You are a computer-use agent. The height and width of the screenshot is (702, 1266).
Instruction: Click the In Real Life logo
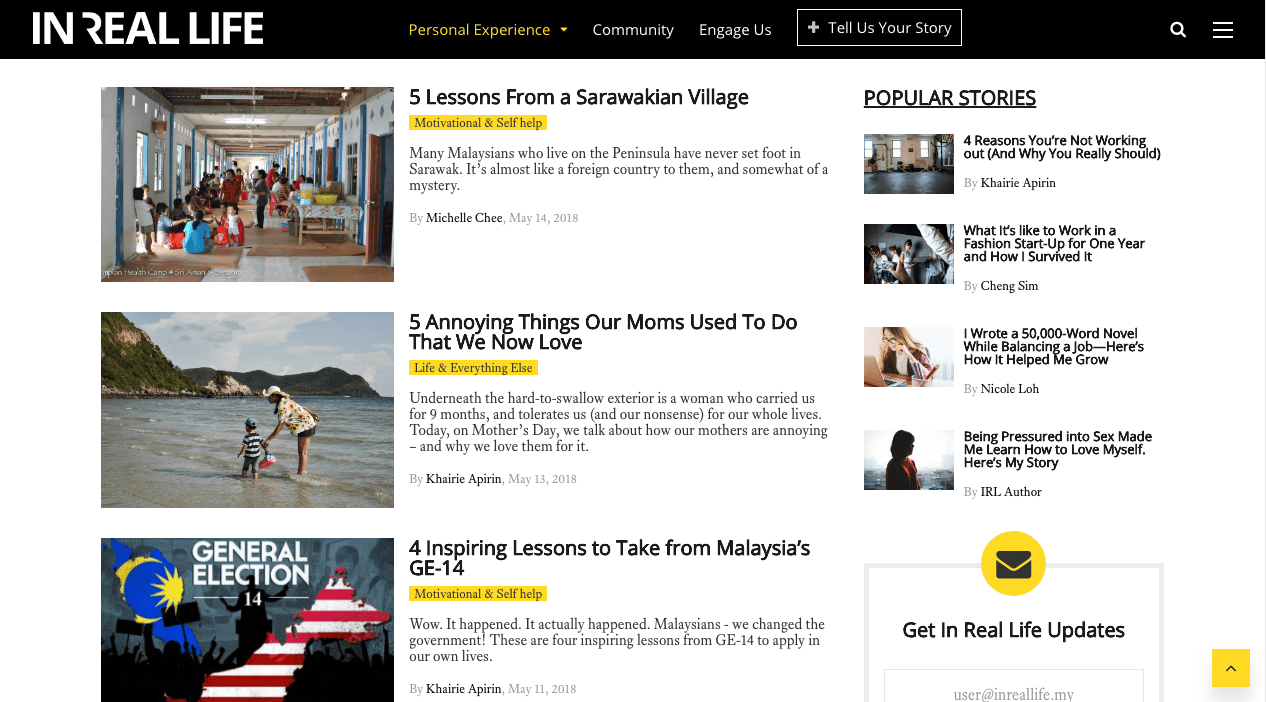(x=148, y=28)
